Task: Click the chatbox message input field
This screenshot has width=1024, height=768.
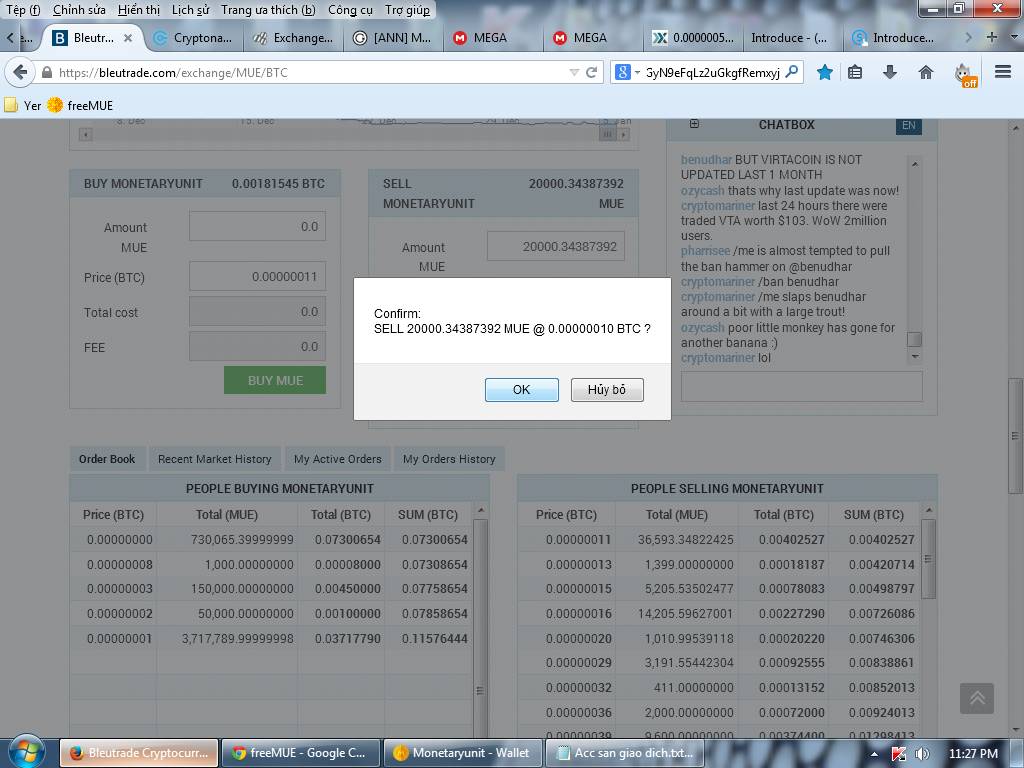Action: 801,387
